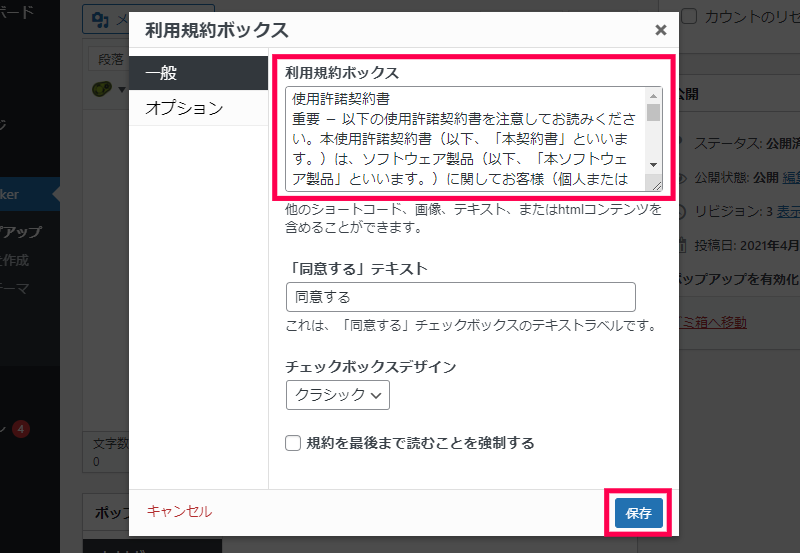Click the red notification badge showing 4
Image resolution: width=800 pixels, height=553 pixels.
click(x=21, y=429)
